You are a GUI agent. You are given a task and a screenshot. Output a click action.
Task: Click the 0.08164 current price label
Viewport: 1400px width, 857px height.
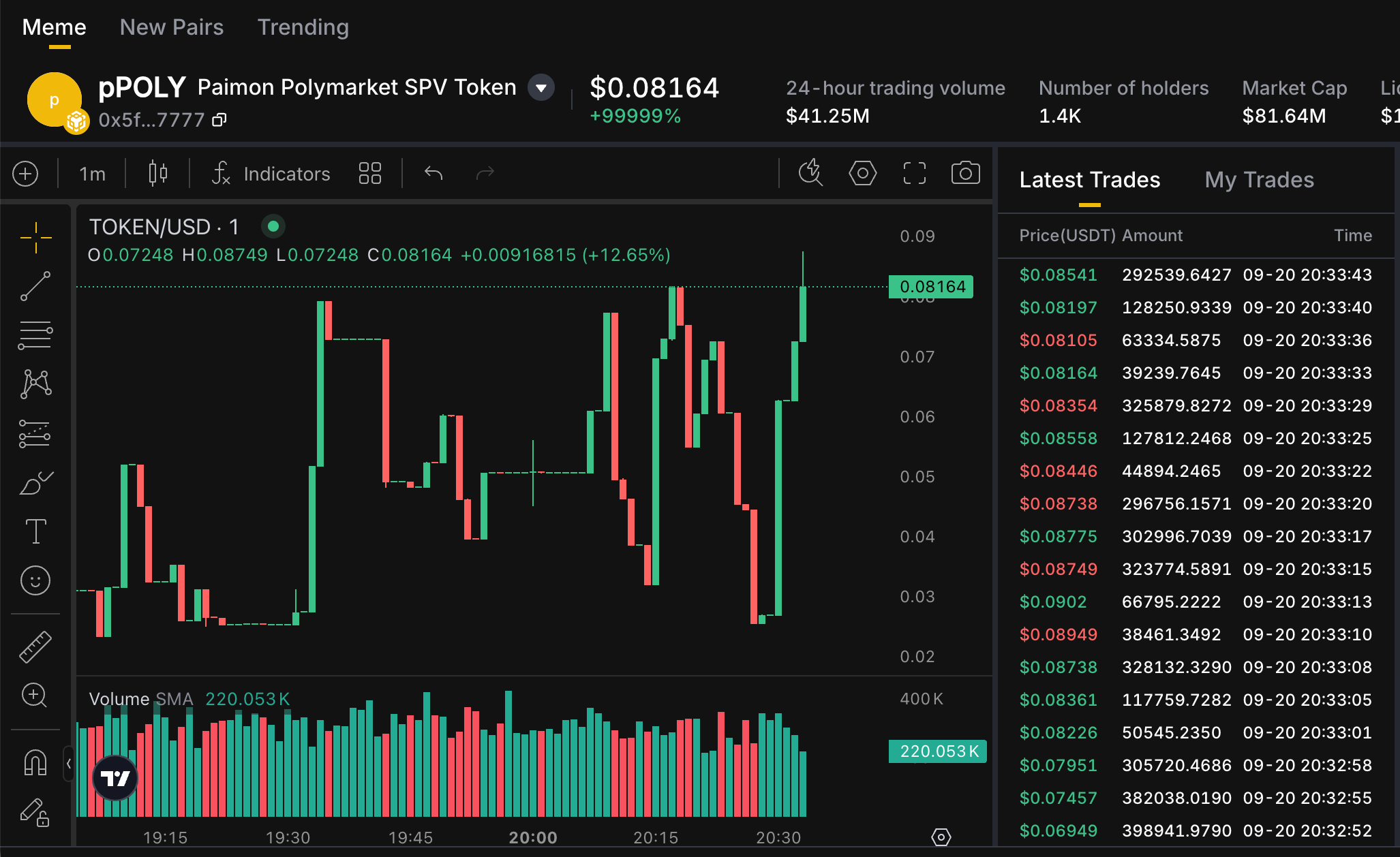[932, 287]
